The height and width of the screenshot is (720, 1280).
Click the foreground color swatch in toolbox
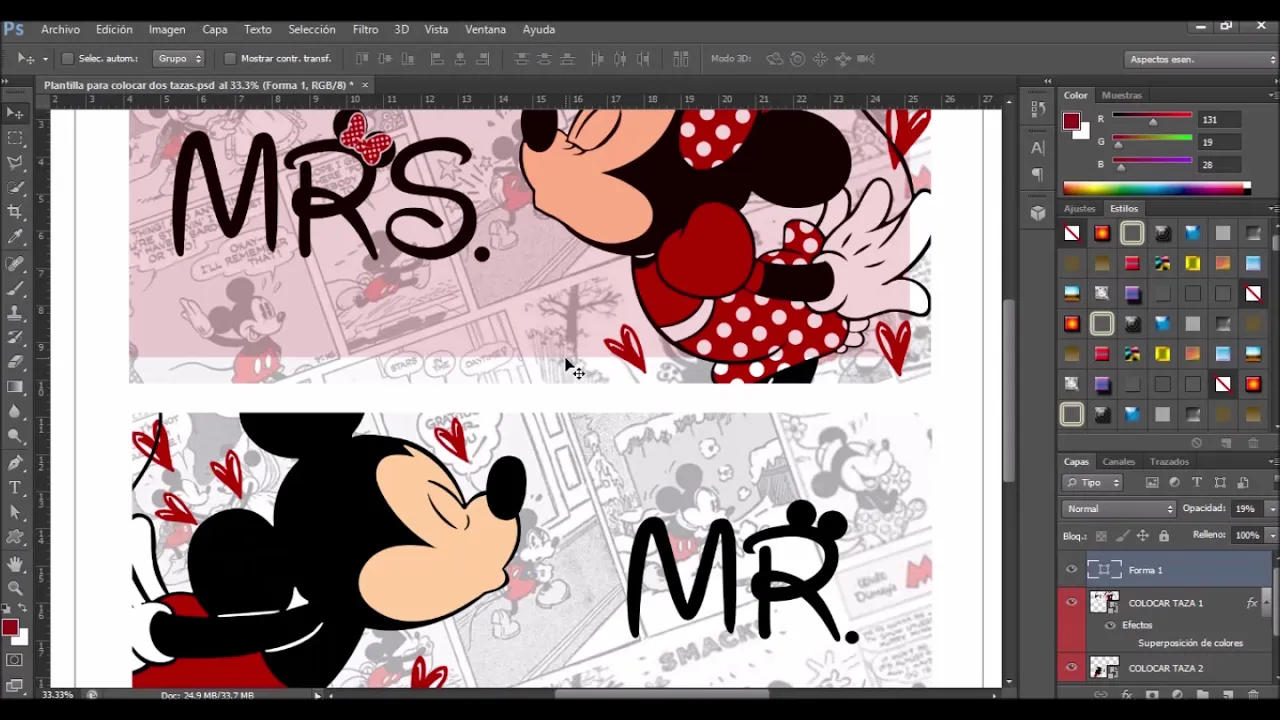pos(9,627)
